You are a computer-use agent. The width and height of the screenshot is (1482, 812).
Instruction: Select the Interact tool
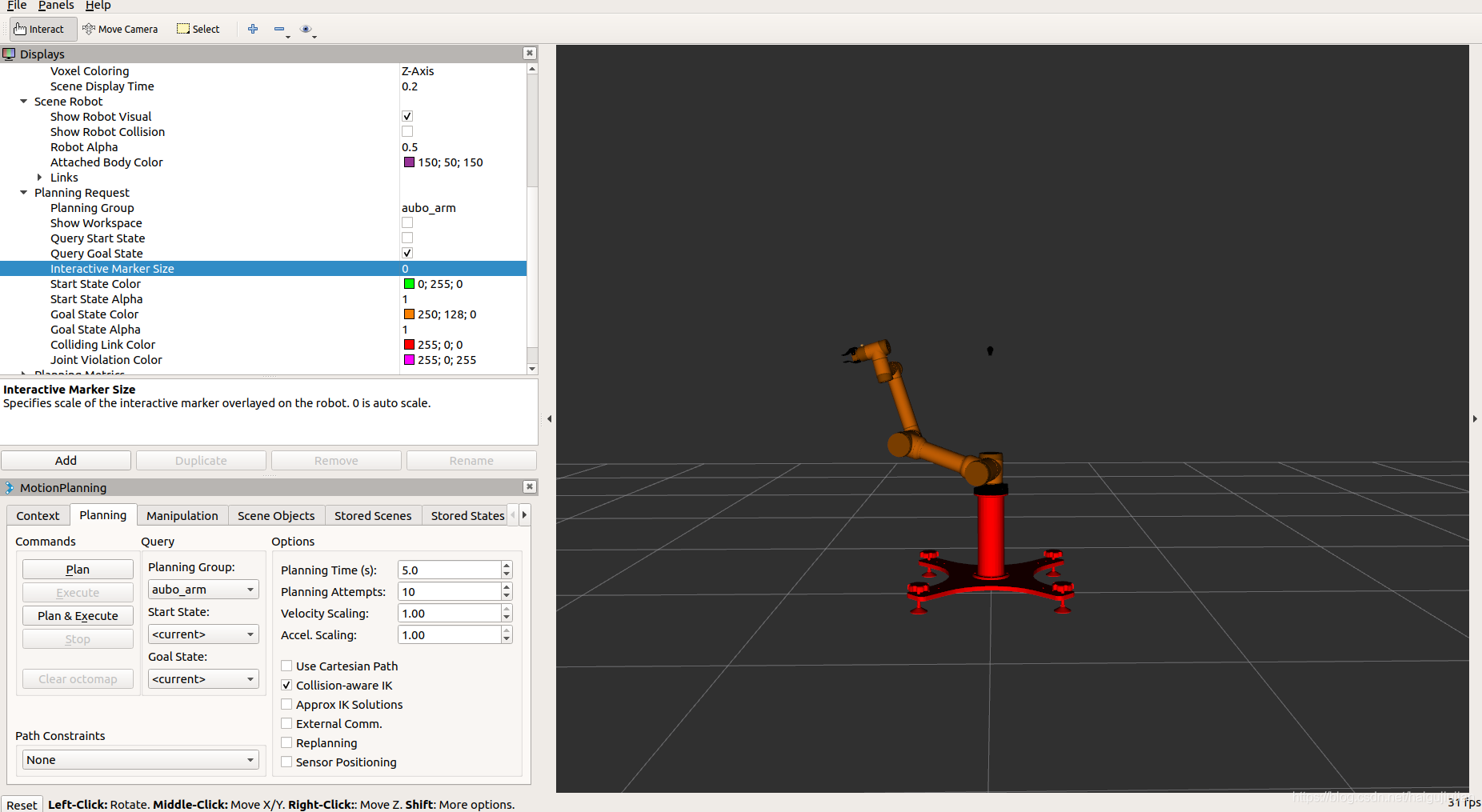pyautogui.click(x=43, y=30)
